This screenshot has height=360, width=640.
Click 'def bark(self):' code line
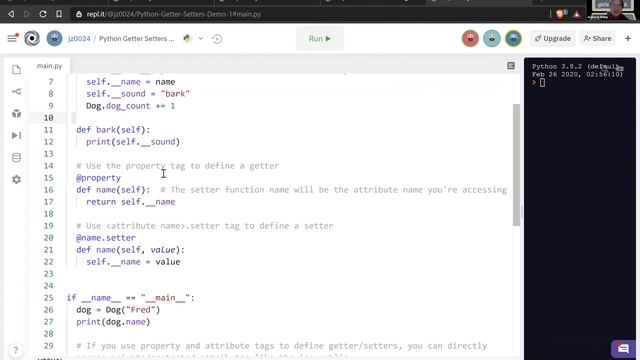(x=113, y=130)
